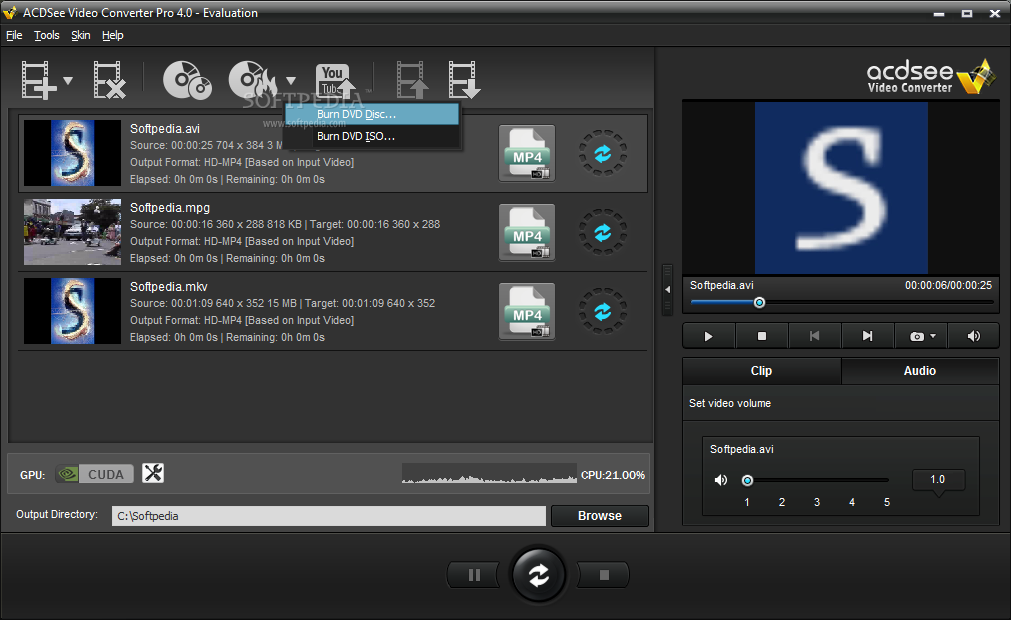Click the Output Directory path field
Image resolution: width=1011 pixels, height=620 pixels.
(329, 516)
